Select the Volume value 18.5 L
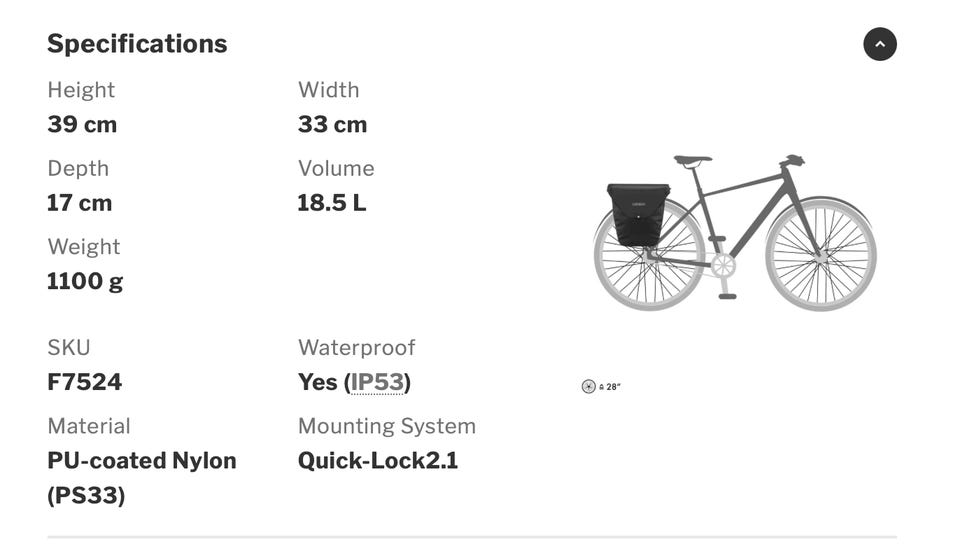This screenshot has height=549, width=960. point(331,203)
